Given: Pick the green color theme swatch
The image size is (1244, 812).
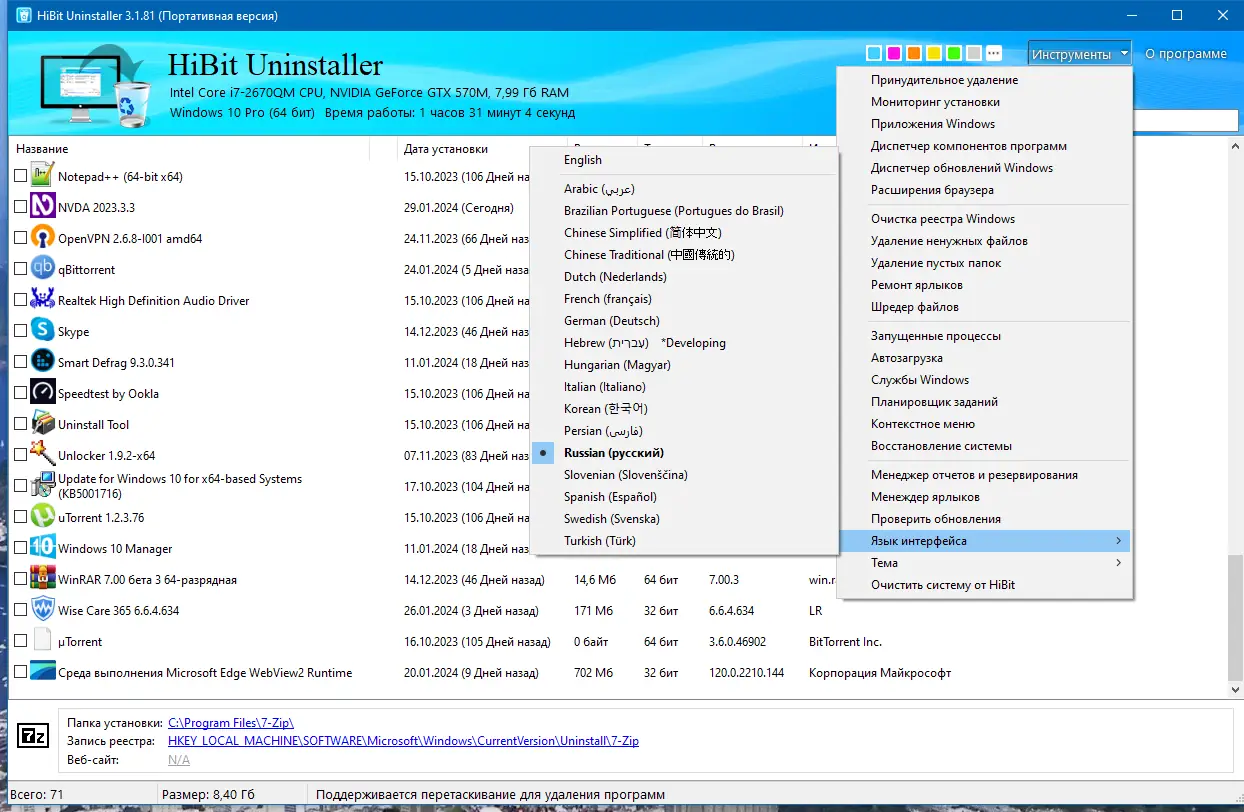Looking at the screenshot, I should tap(954, 53).
